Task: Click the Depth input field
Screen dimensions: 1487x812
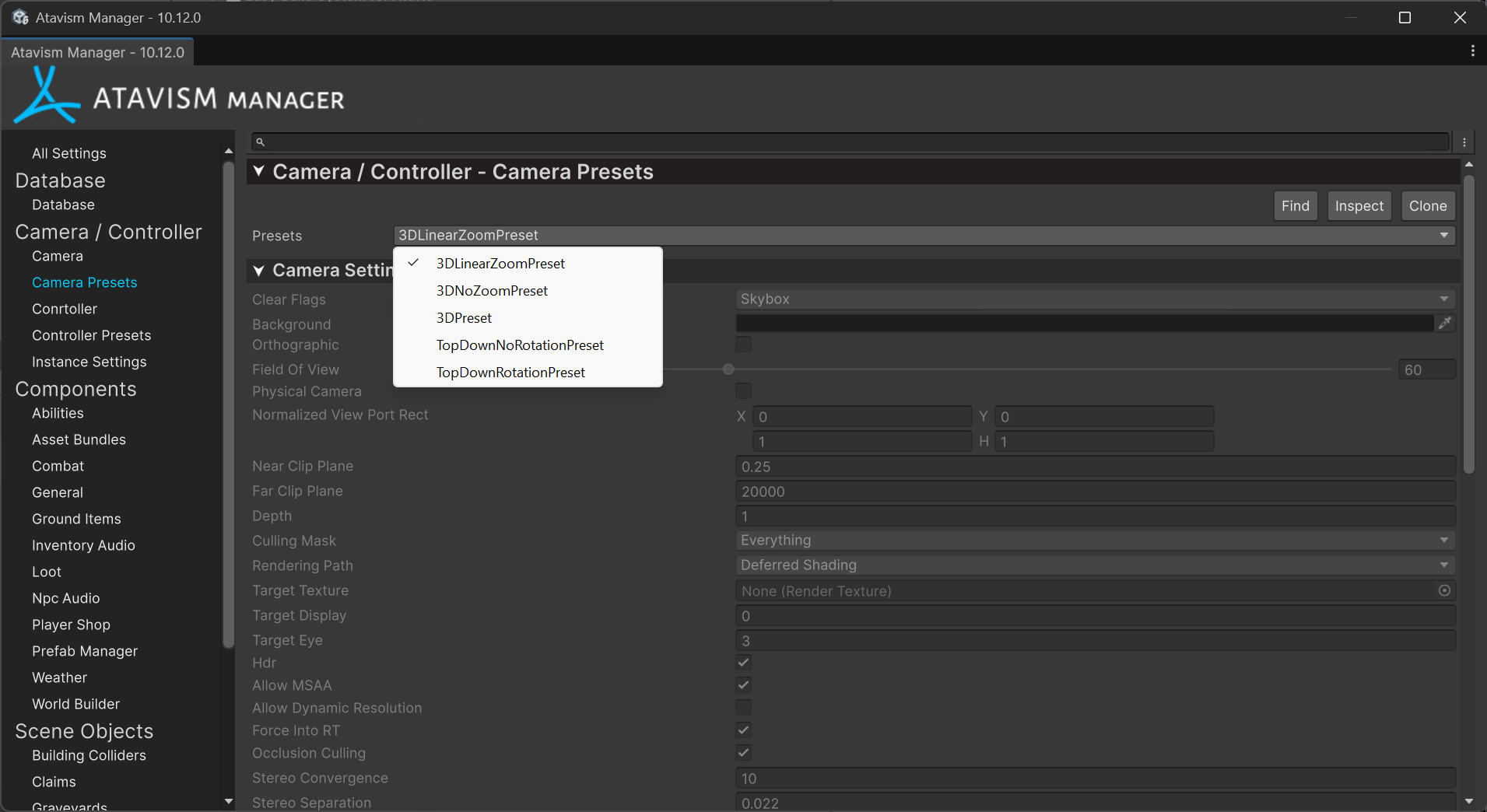Action: pyautogui.click(x=1095, y=516)
